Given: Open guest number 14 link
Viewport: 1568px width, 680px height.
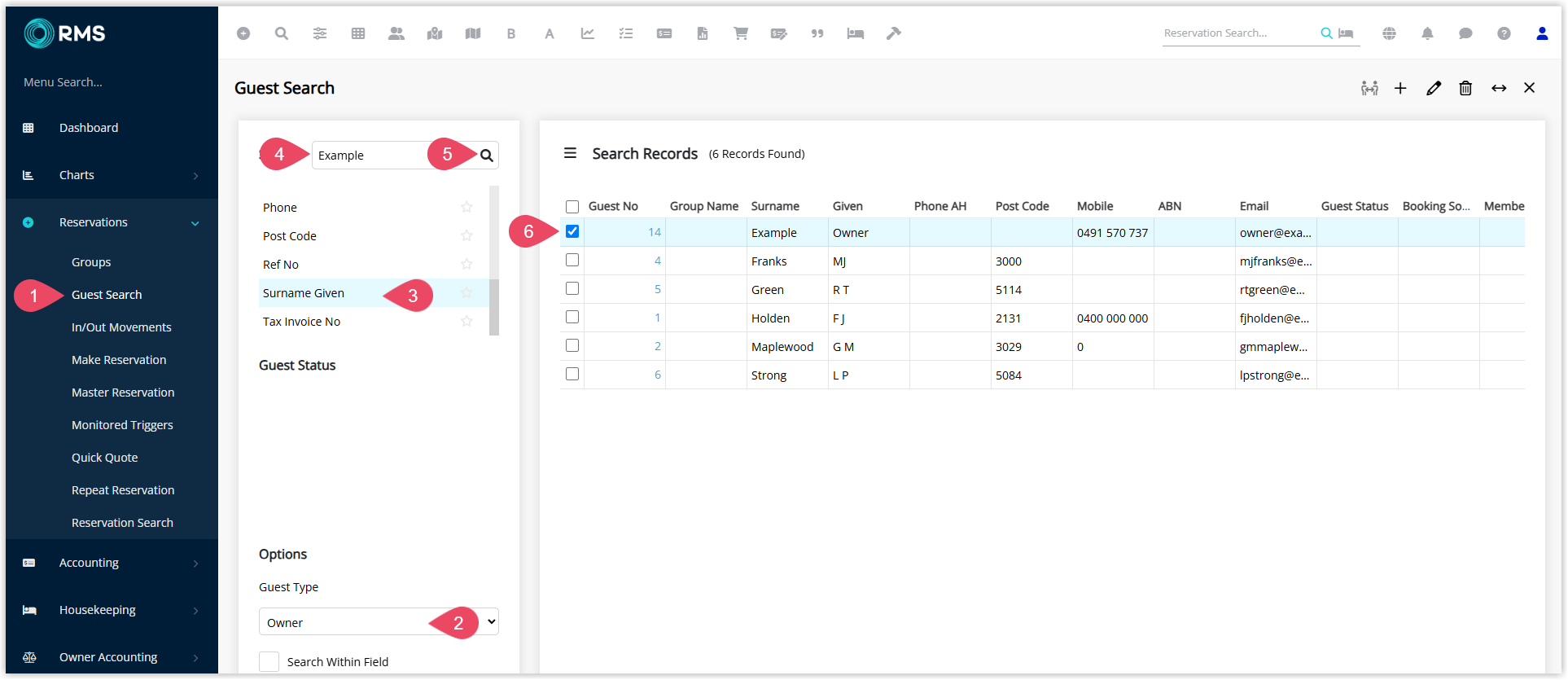Looking at the screenshot, I should [x=655, y=232].
